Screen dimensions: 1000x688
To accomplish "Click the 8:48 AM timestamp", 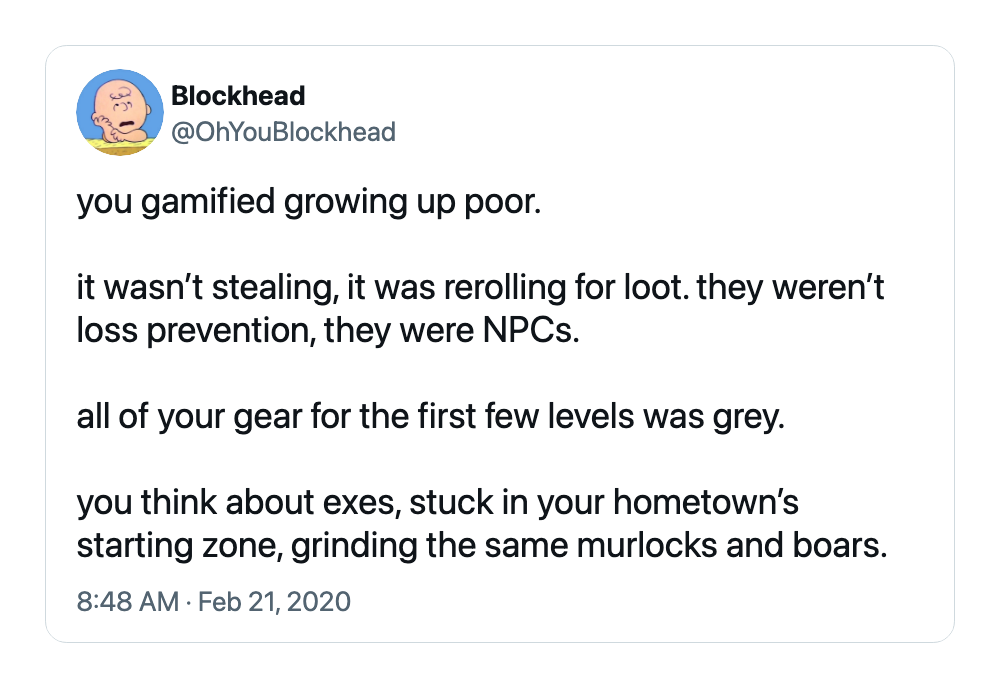I will click(128, 601).
